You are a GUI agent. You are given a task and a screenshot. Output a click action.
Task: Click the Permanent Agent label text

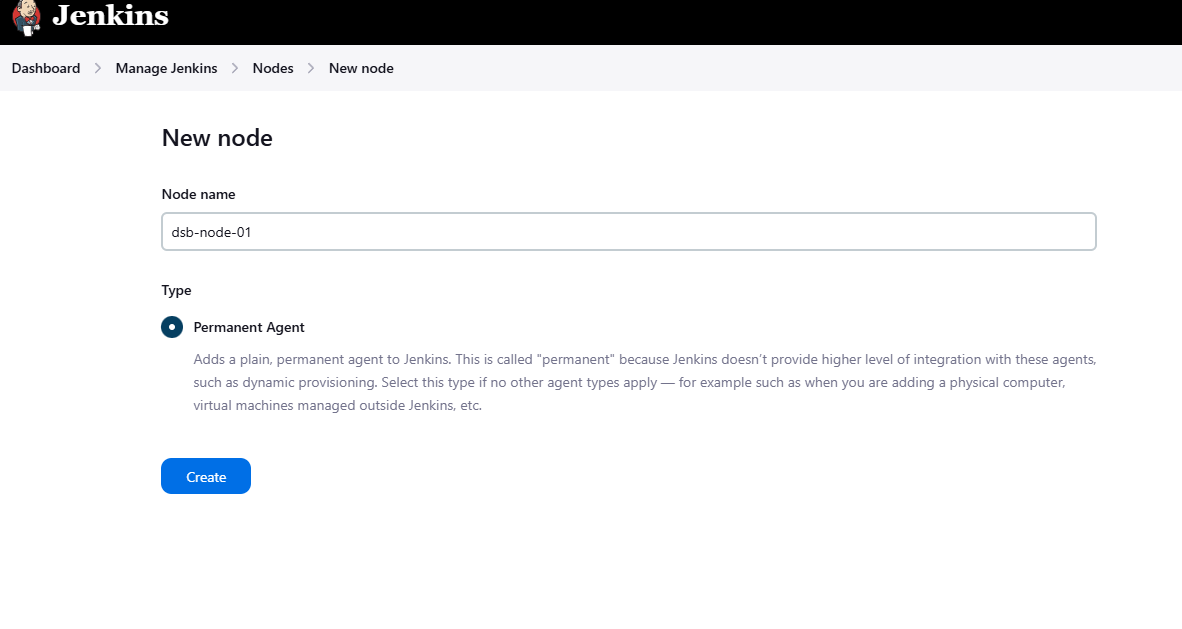coord(249,327)
